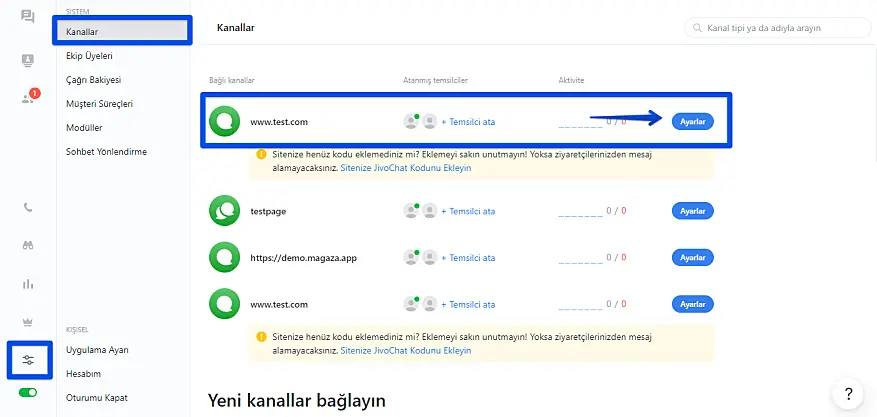Click the Kanallar page title

(x=235, y=27)
